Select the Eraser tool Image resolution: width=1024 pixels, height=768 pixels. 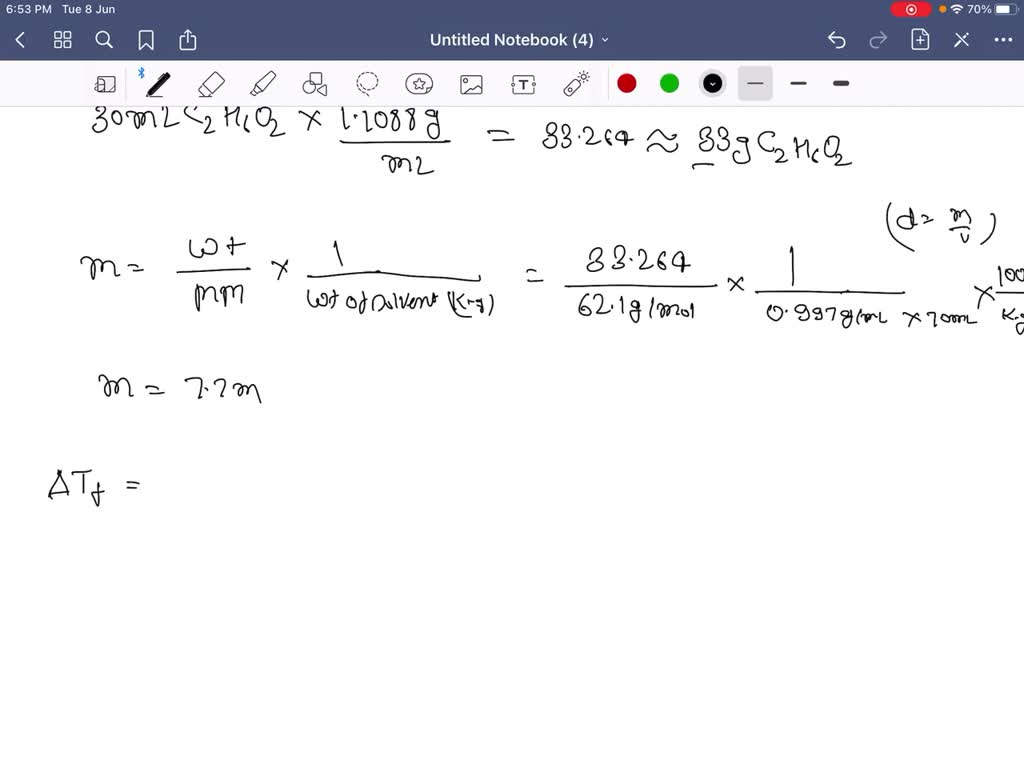(211, 84)
